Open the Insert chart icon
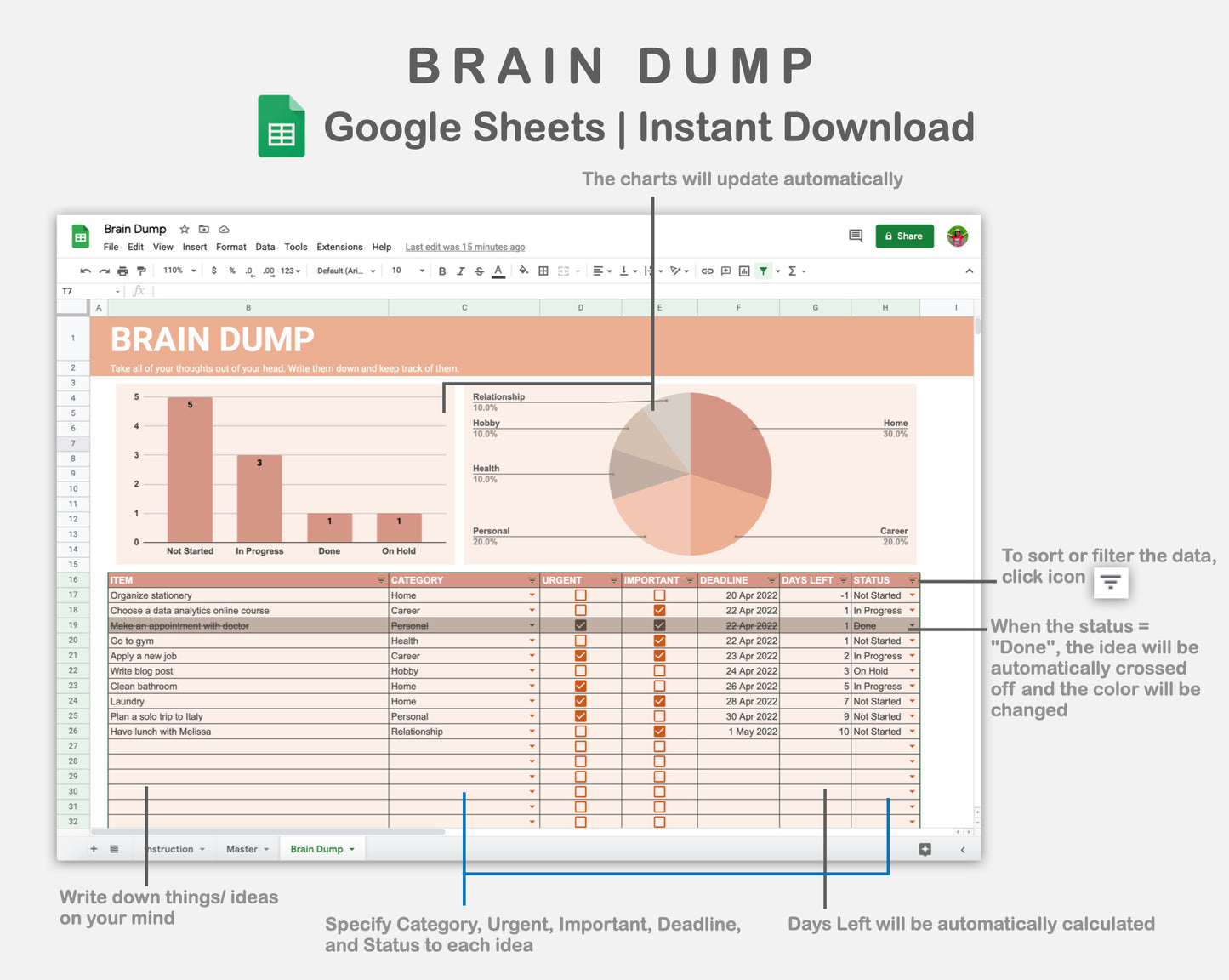The width and height of the screenshot is (1229, 980). tap(744, 271)
